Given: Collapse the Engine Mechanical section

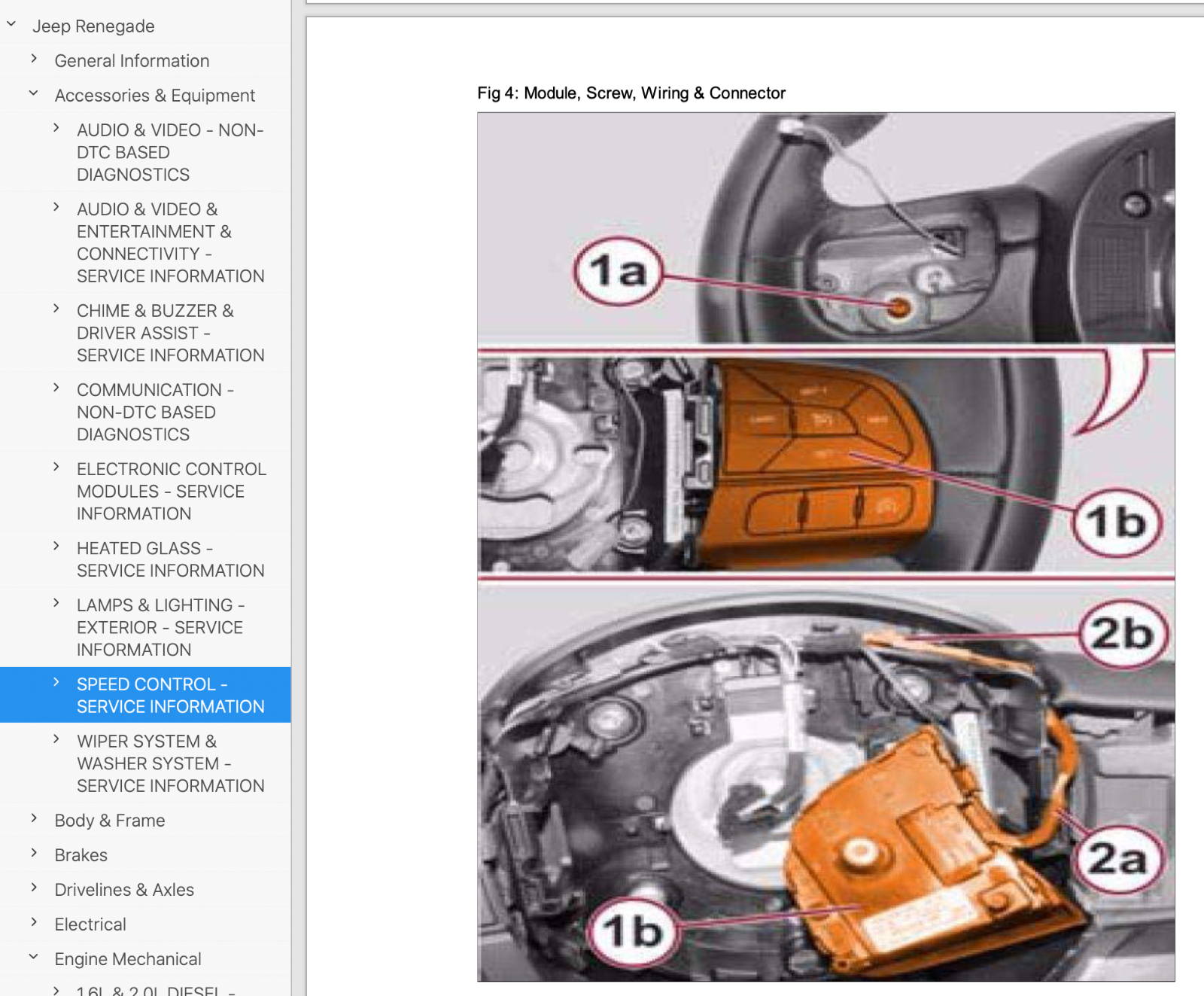Looking at the screenshot, I should point(34,958).
